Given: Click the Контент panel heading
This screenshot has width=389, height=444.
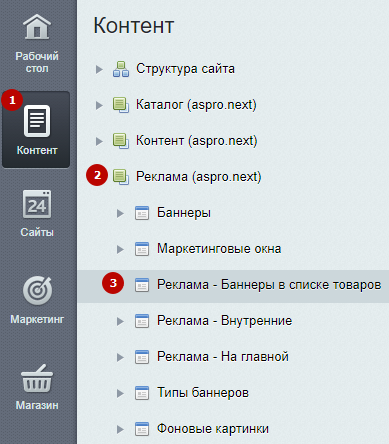Looking at the screenshot, I should click(134, 25).
